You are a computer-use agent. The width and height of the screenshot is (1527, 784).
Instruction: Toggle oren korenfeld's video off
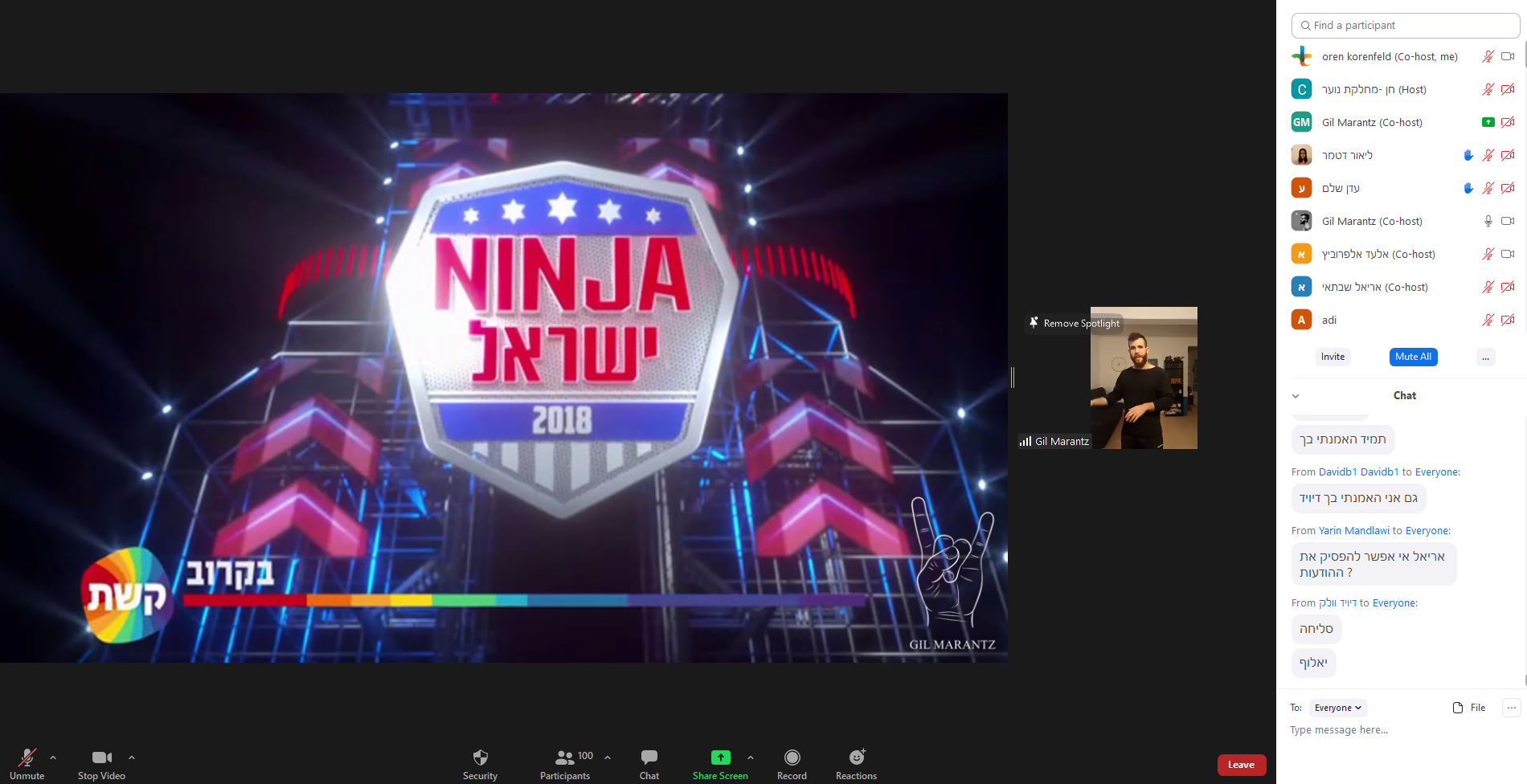click(x=1508, y=56)
